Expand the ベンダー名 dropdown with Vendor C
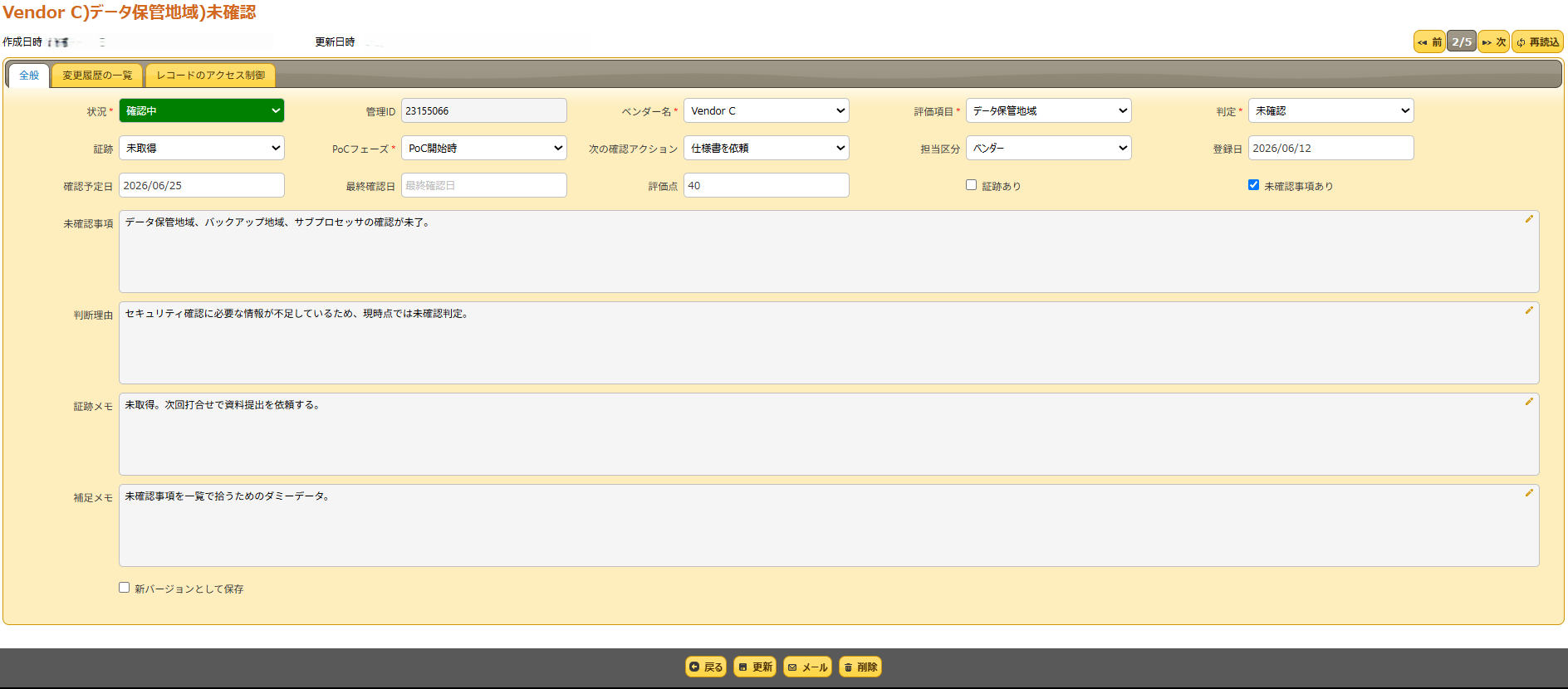Viewport: 1568px width, 689px height. click(x=767, y=110)
